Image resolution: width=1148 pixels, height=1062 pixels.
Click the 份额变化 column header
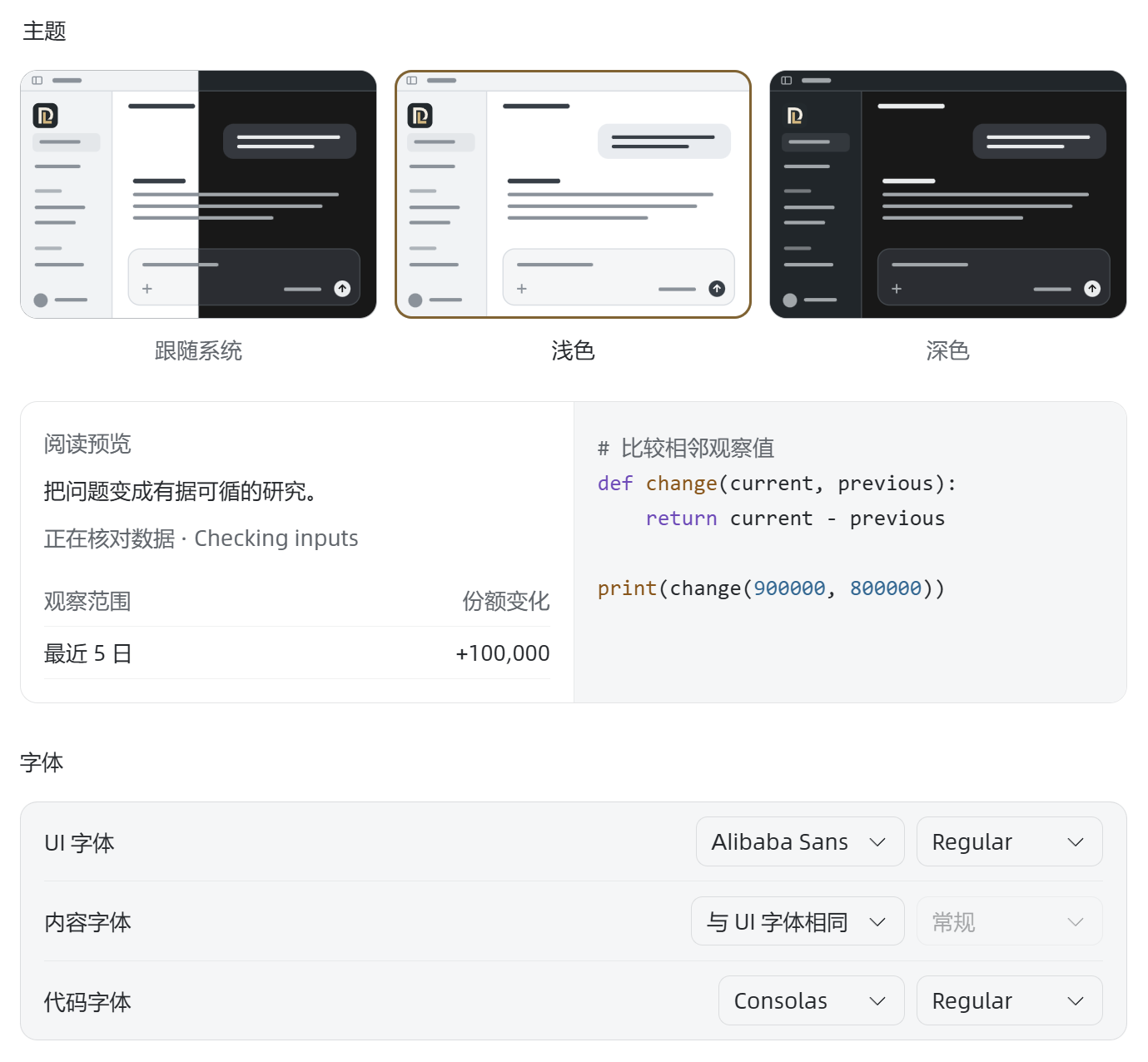tap(506, 601)
